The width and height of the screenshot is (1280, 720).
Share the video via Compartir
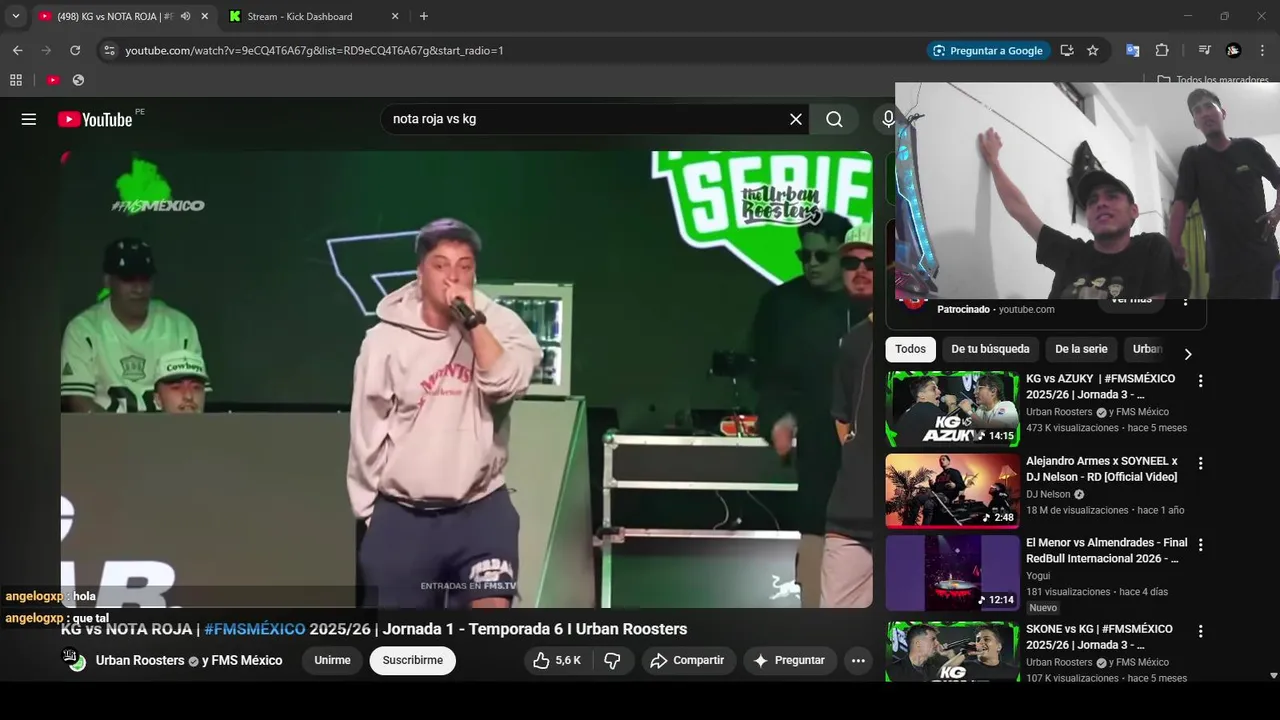(x=687, y=660)
